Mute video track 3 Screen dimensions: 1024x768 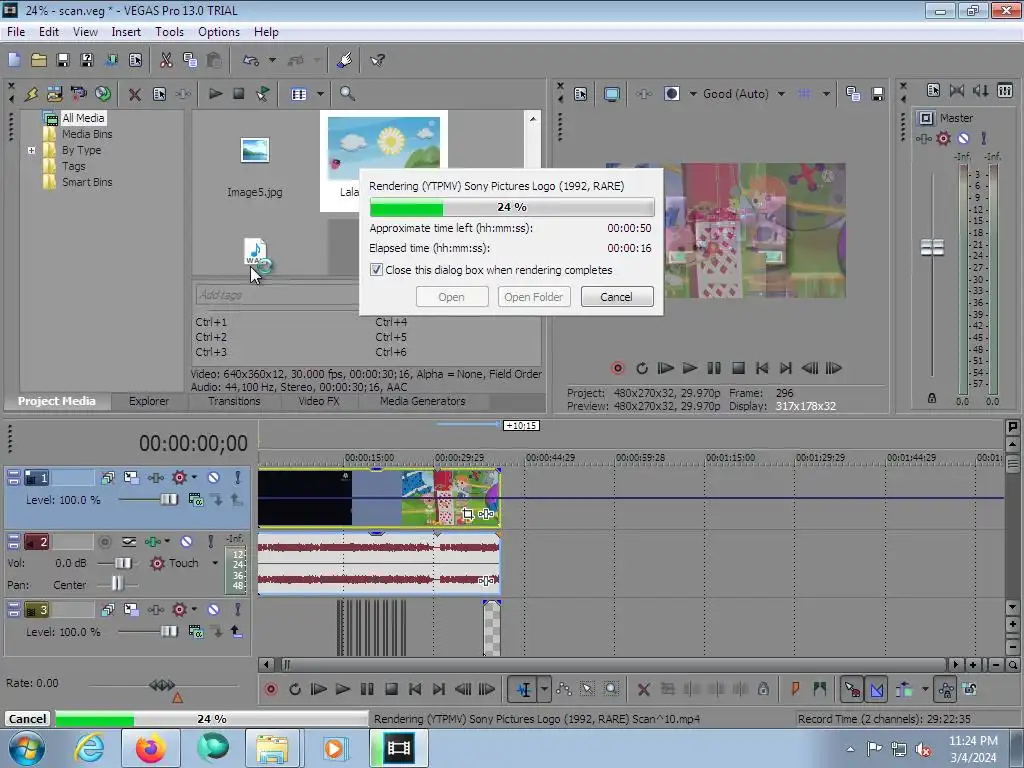click(x=213, y=609)
